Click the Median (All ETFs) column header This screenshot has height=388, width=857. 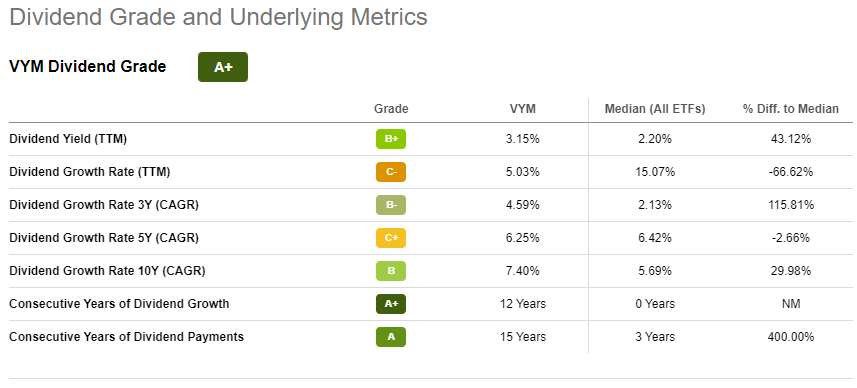[655, 109]
